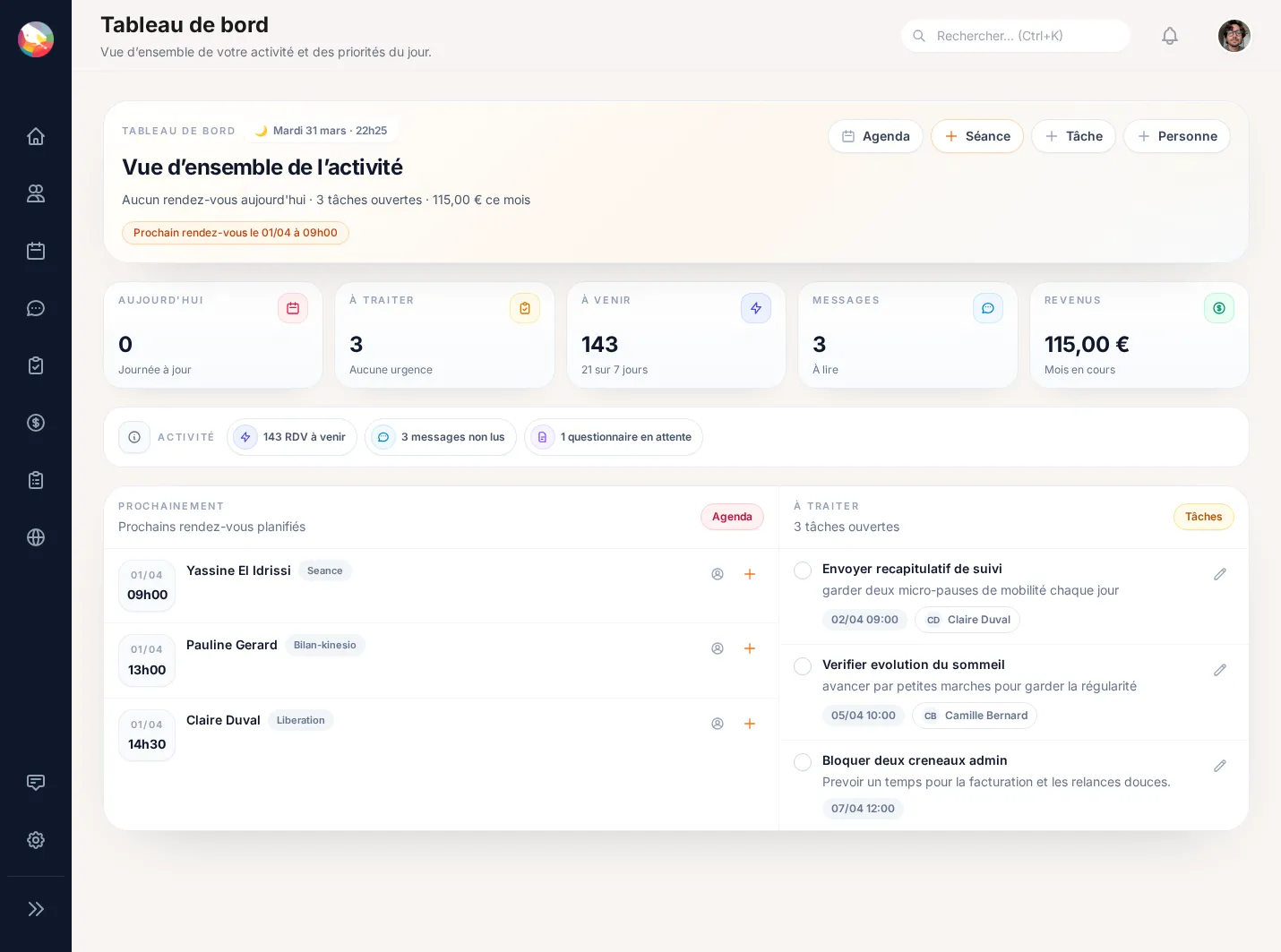Screen dimensions: 1281x952
Task: Click the Liberation tag
Action: [301, 720]
